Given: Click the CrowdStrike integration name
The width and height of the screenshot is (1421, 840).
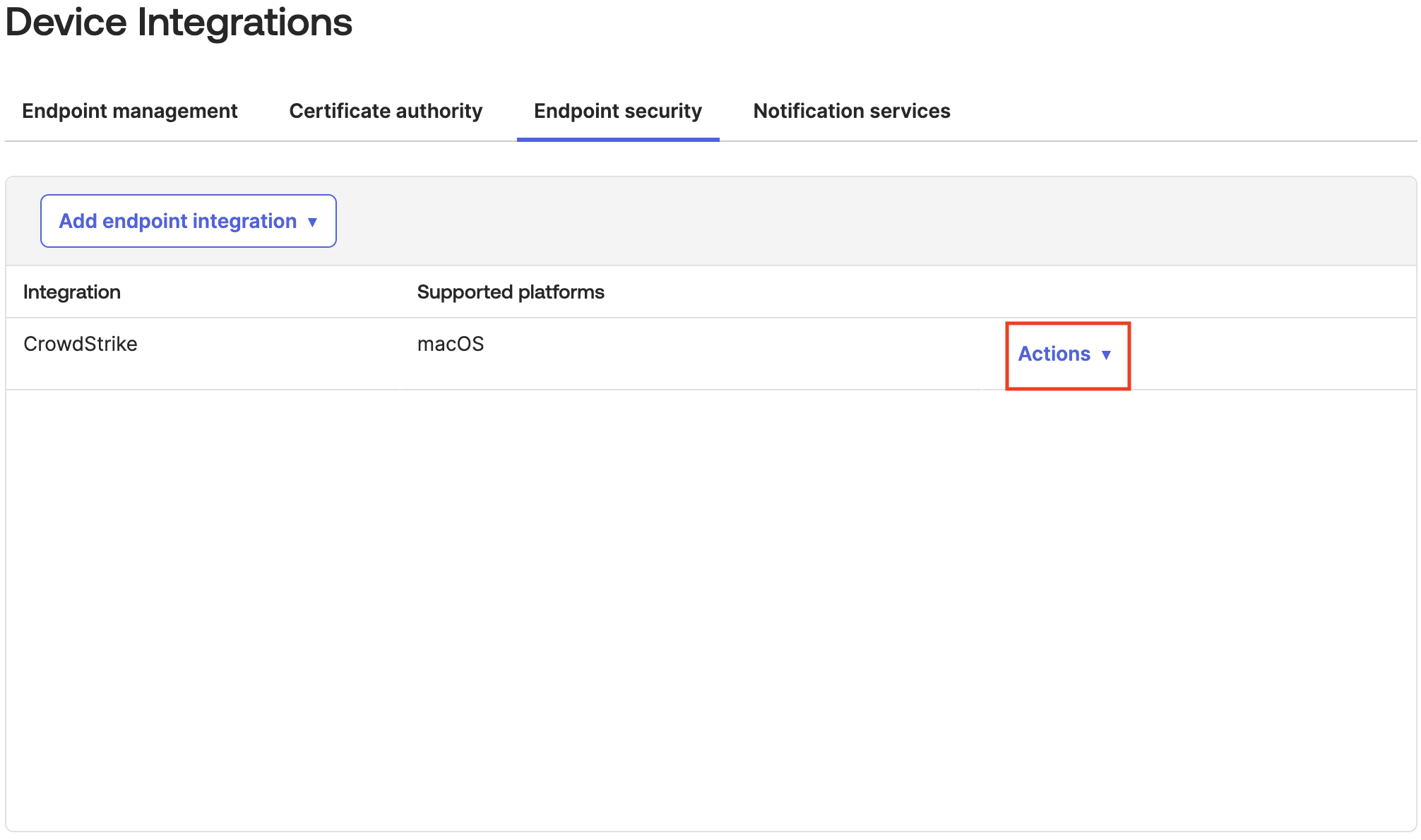Looking at the screenshot, I should [81, 344].
